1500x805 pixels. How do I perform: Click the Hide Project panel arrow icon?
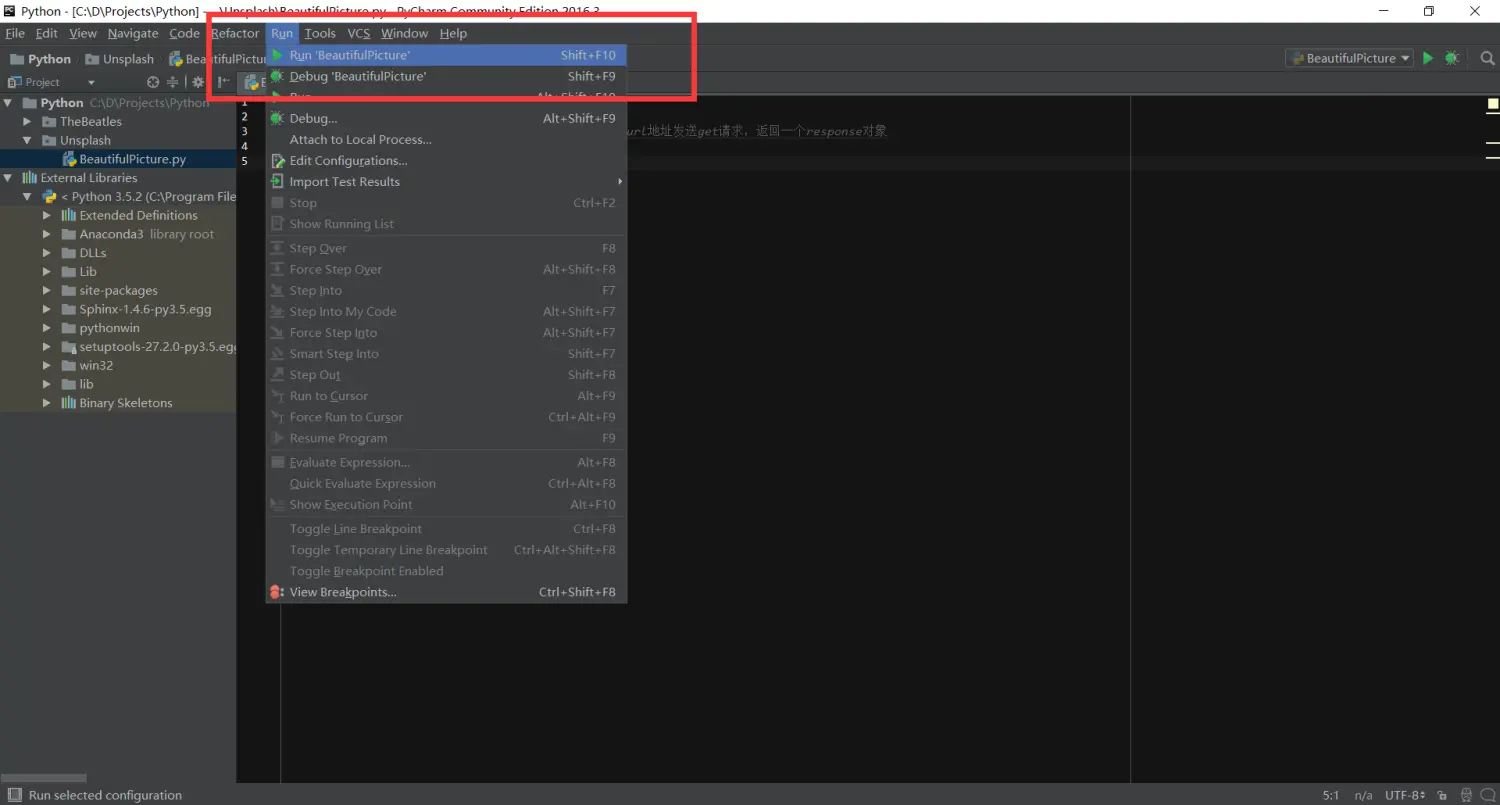[x=224, y=82]
